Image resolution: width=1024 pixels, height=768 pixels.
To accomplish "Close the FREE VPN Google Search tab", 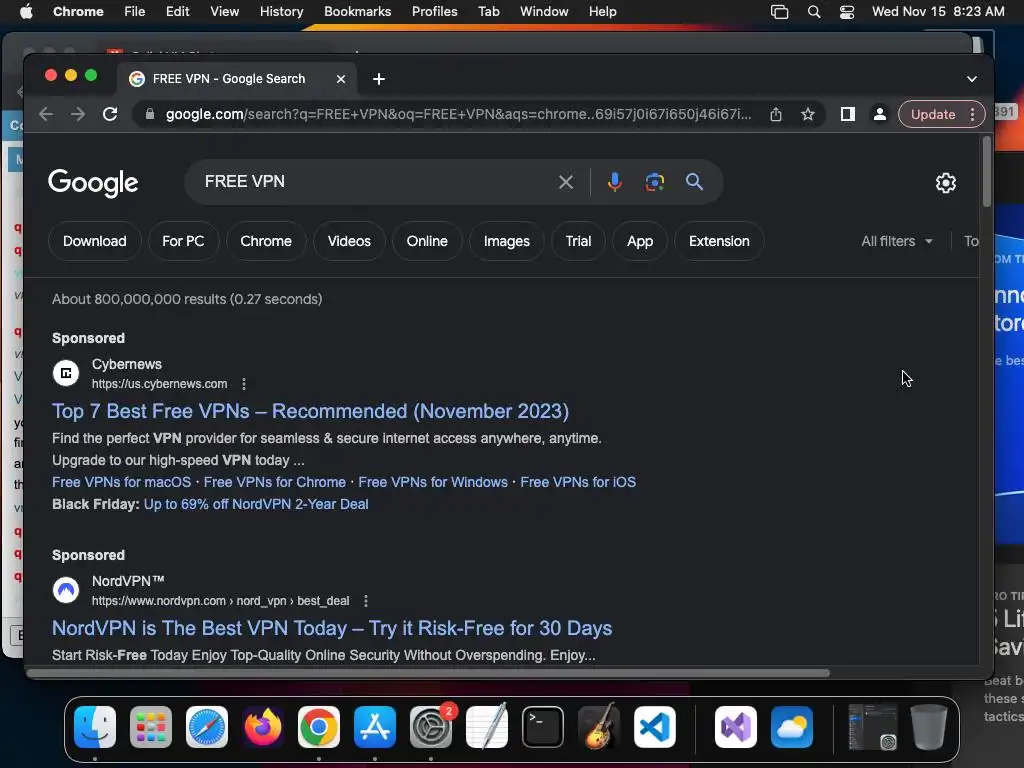I will click(341, 79).
